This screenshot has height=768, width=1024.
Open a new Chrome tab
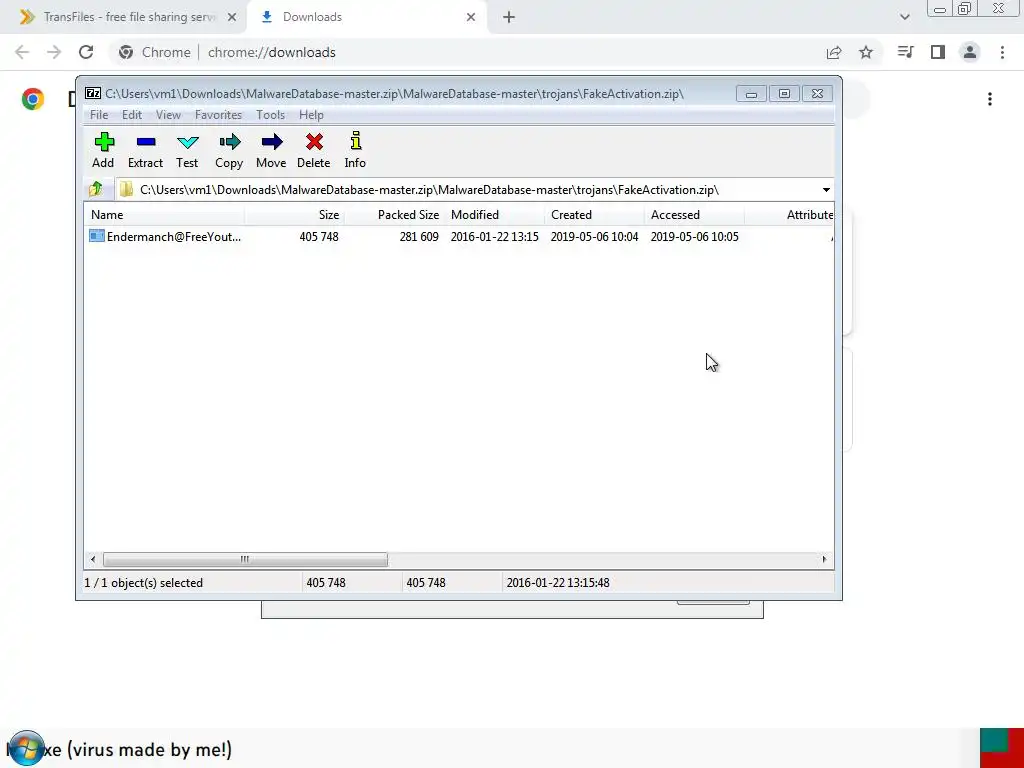509,17
